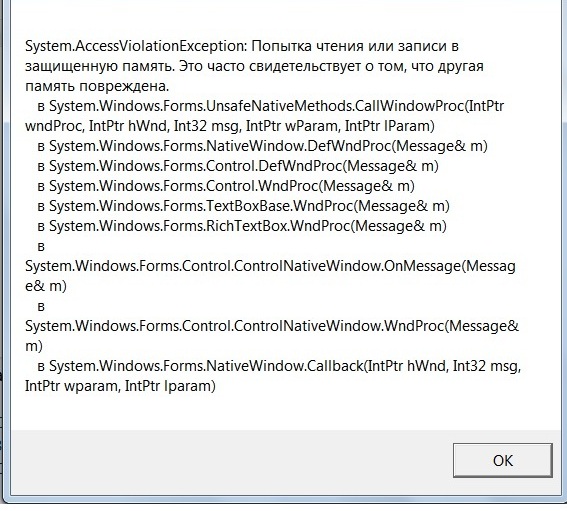Click the ControlNativeWindow.OnMessage stack trace line

270,266
